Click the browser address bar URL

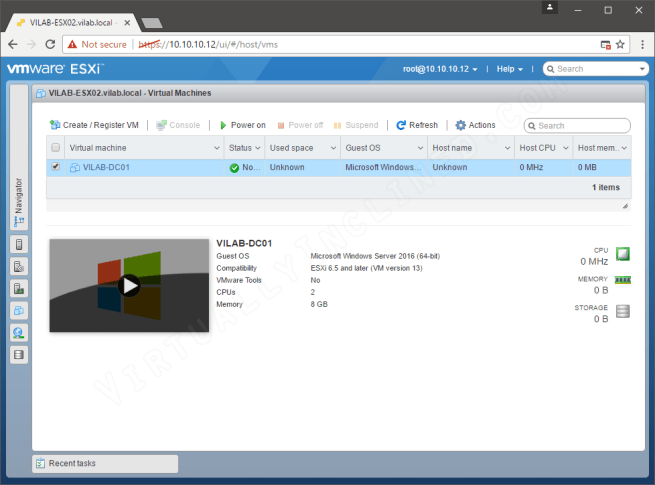pyautogui.click(x=208, y=44)
